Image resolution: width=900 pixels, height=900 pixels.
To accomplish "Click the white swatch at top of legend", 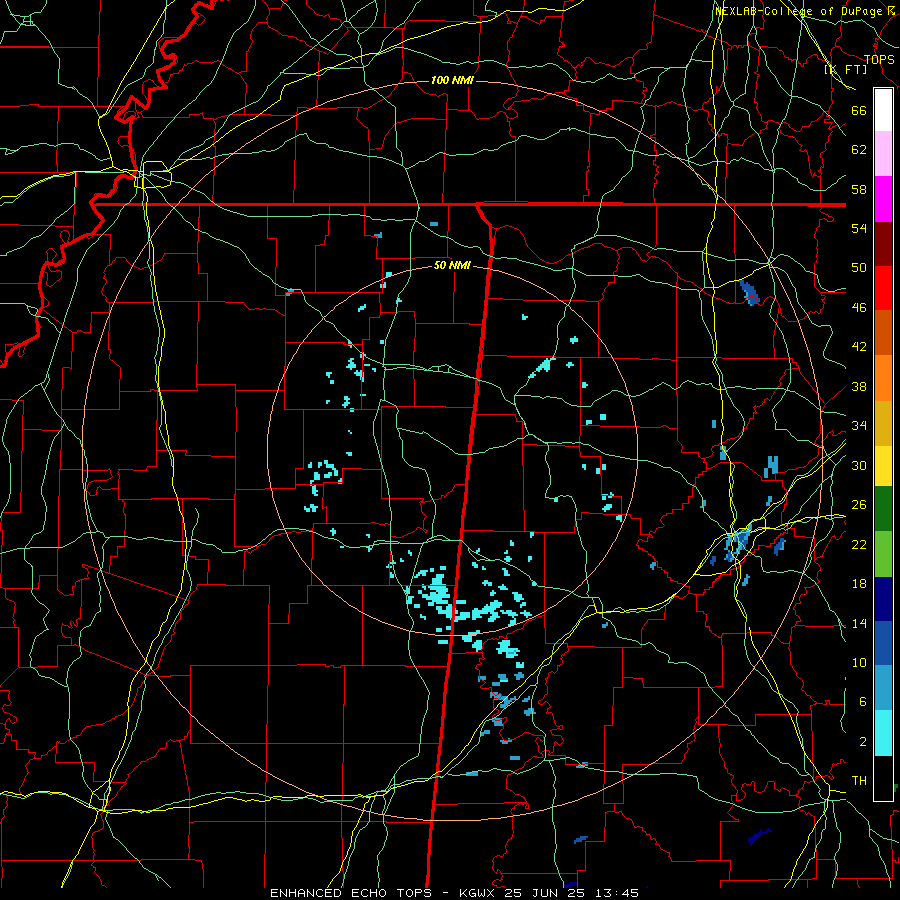I will click(883, 110).
